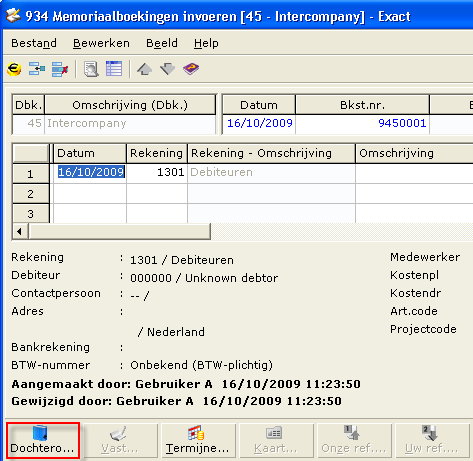
Task: Click the up arrow toolbar icon
Action: pos(144,69)
